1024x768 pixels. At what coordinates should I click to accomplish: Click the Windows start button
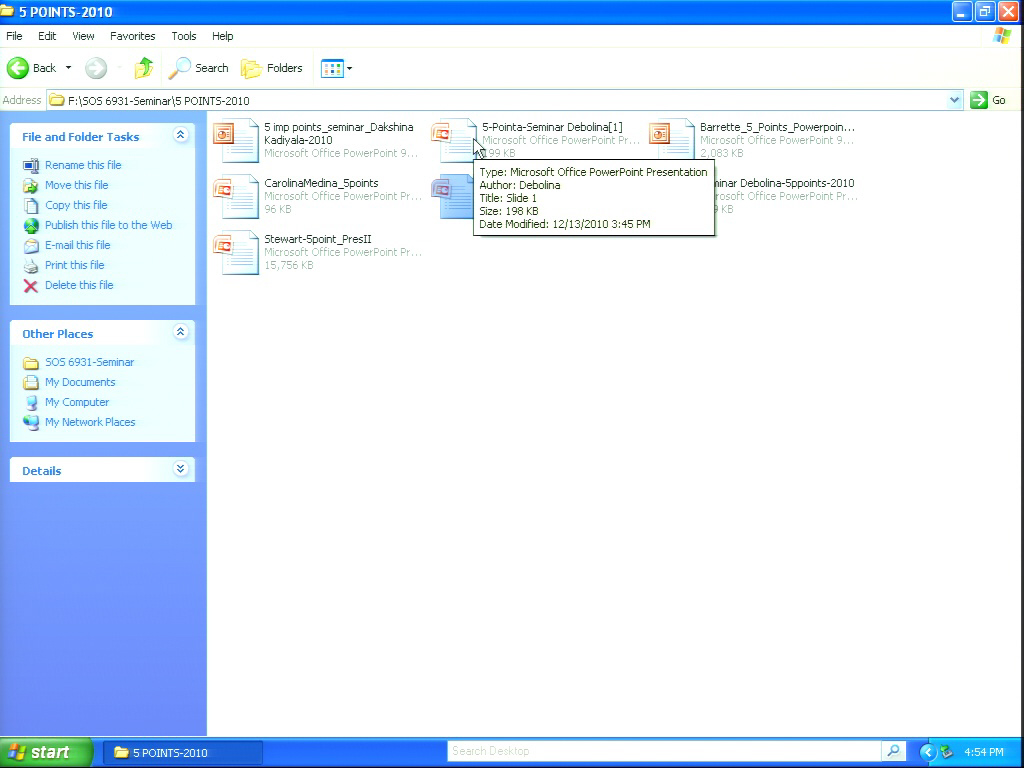[x=46, y=752]
